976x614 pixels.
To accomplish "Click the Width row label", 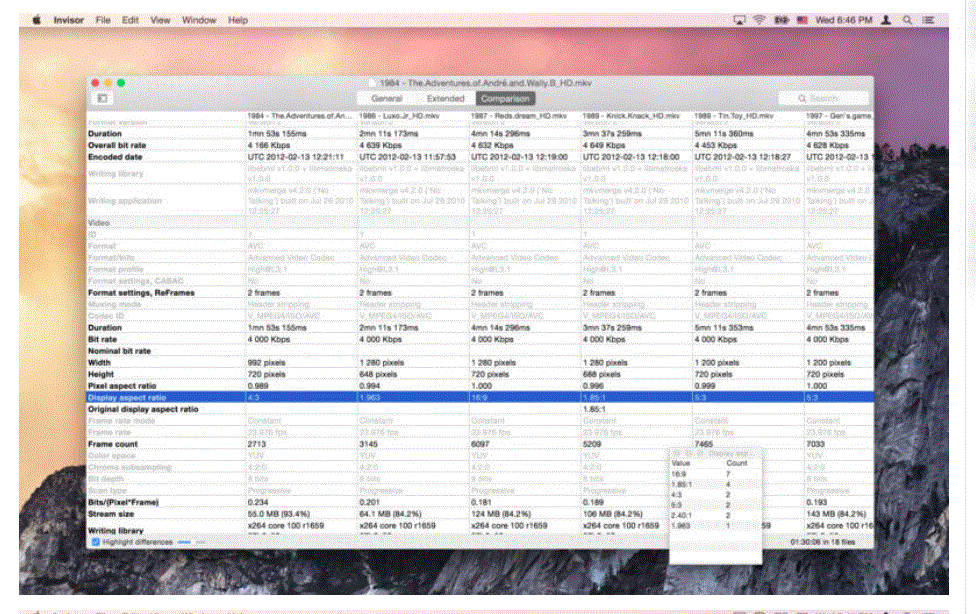I will tap(99, 362).
